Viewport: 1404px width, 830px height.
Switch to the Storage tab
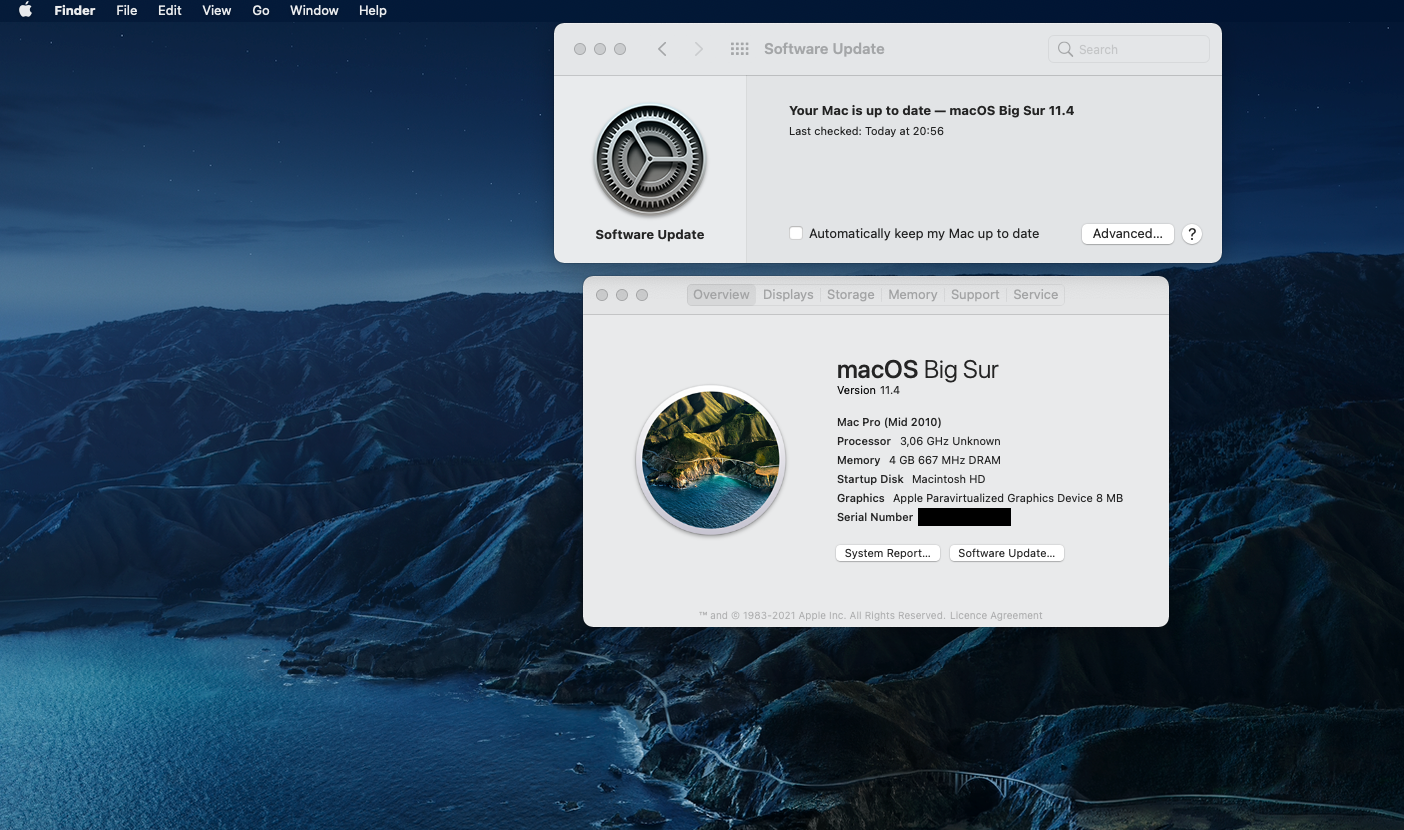pyautogui.click(x=851, y=295)
